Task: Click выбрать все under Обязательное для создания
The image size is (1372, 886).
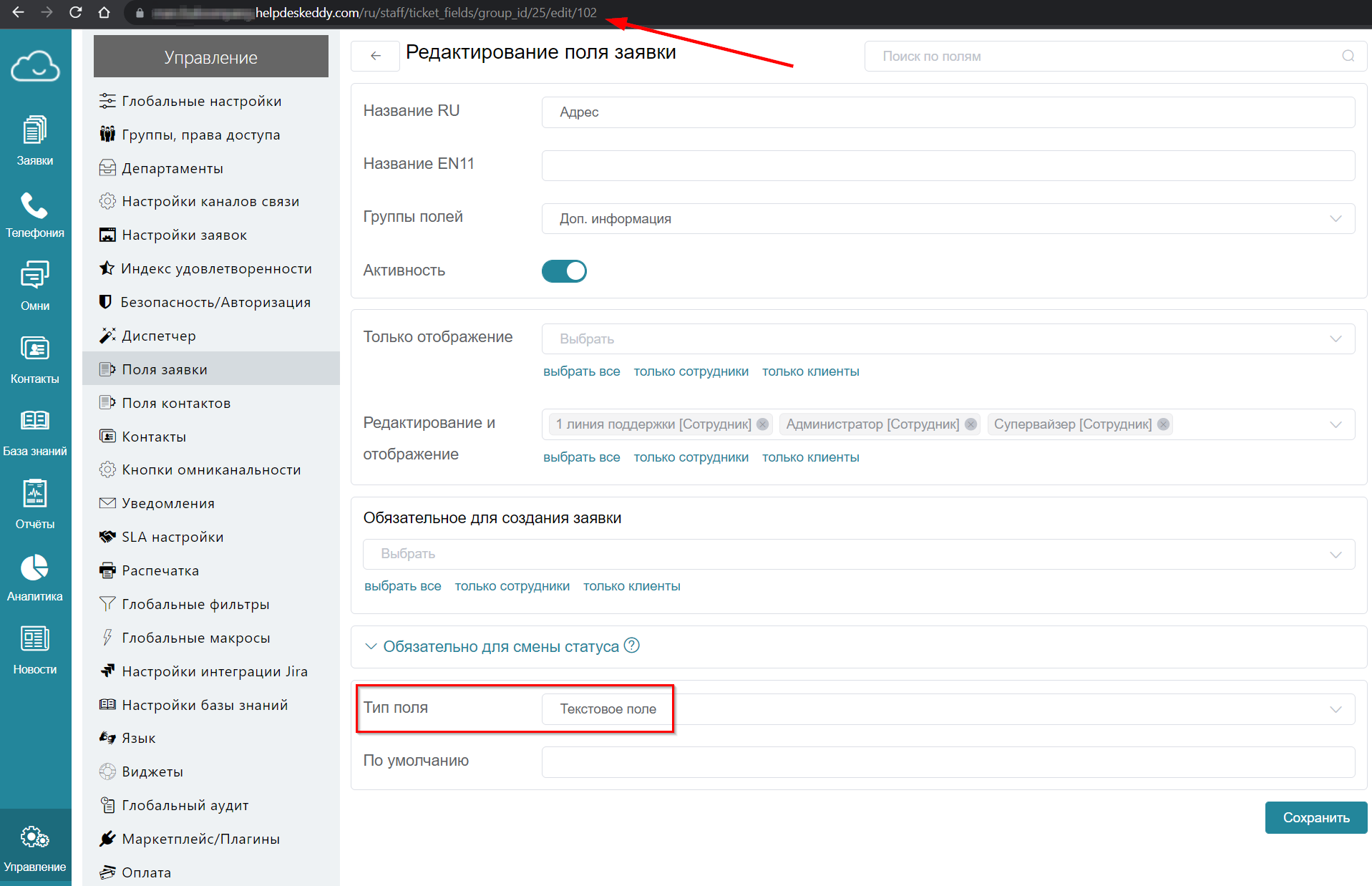Action: point(402,586)
